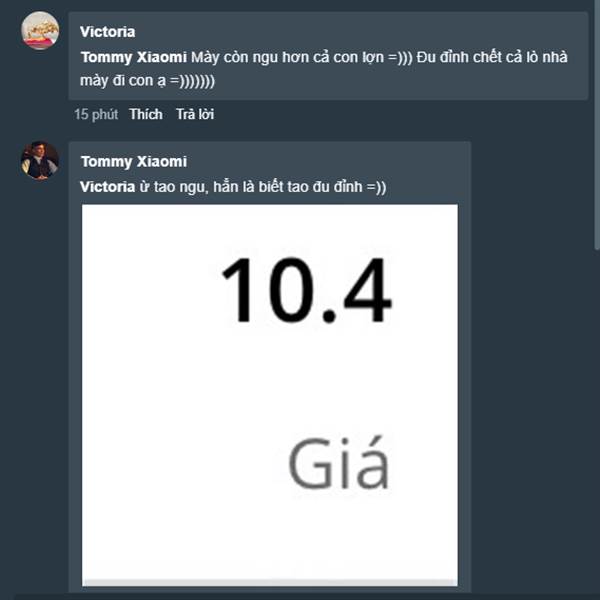Open the attached white image in Tommy's reply
The image size is (600, 600).
point(270,395)
